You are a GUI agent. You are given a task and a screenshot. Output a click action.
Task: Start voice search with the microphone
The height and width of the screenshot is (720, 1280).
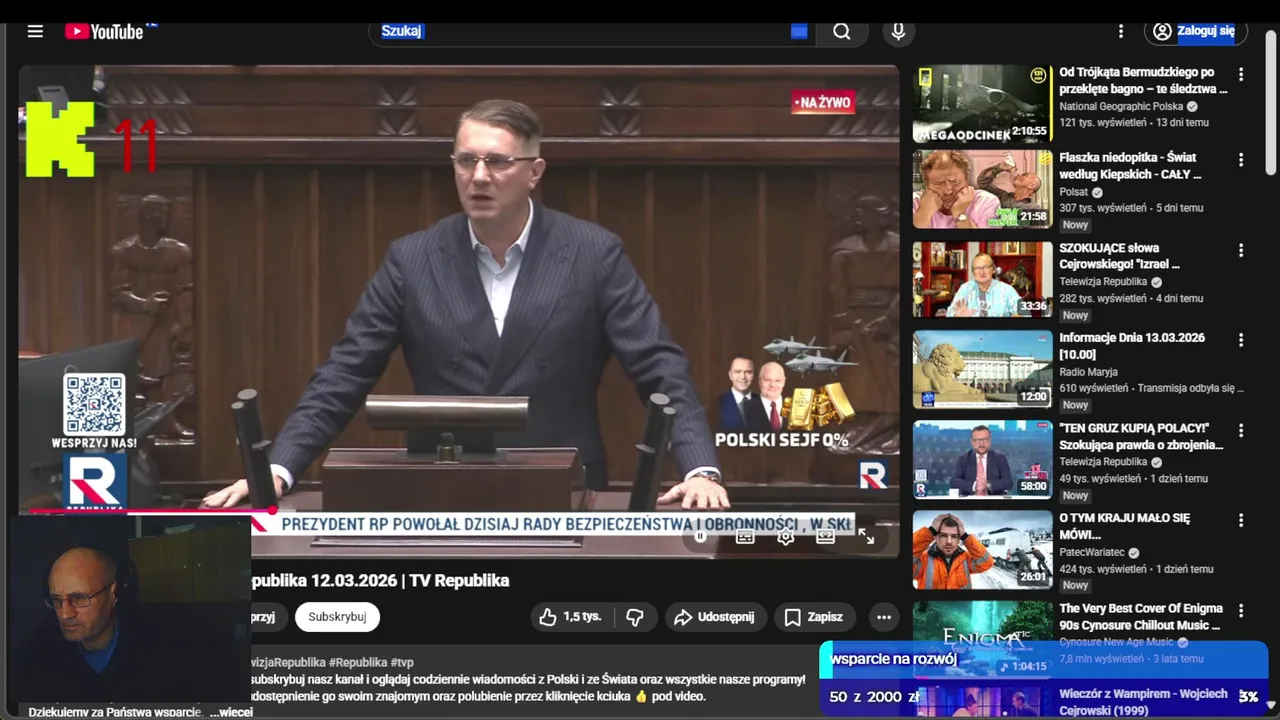click(898, 31)
